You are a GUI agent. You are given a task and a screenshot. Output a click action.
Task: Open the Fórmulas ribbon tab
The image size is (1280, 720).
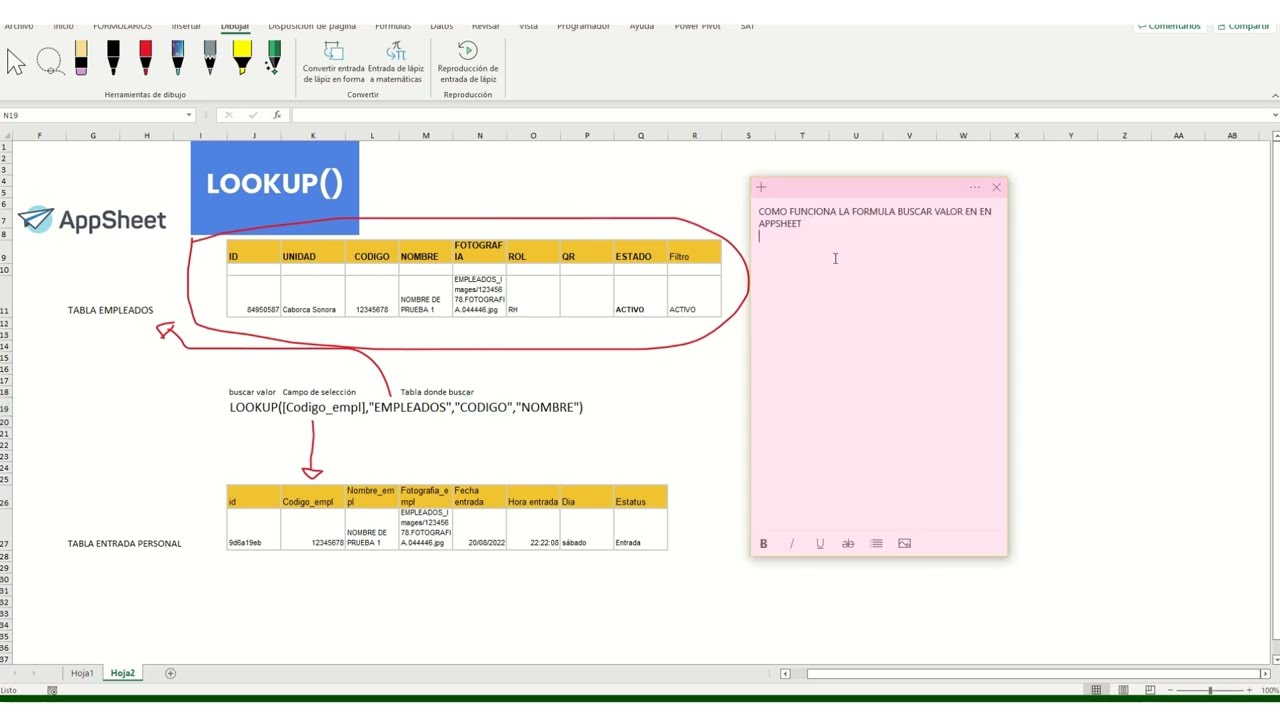393,26
